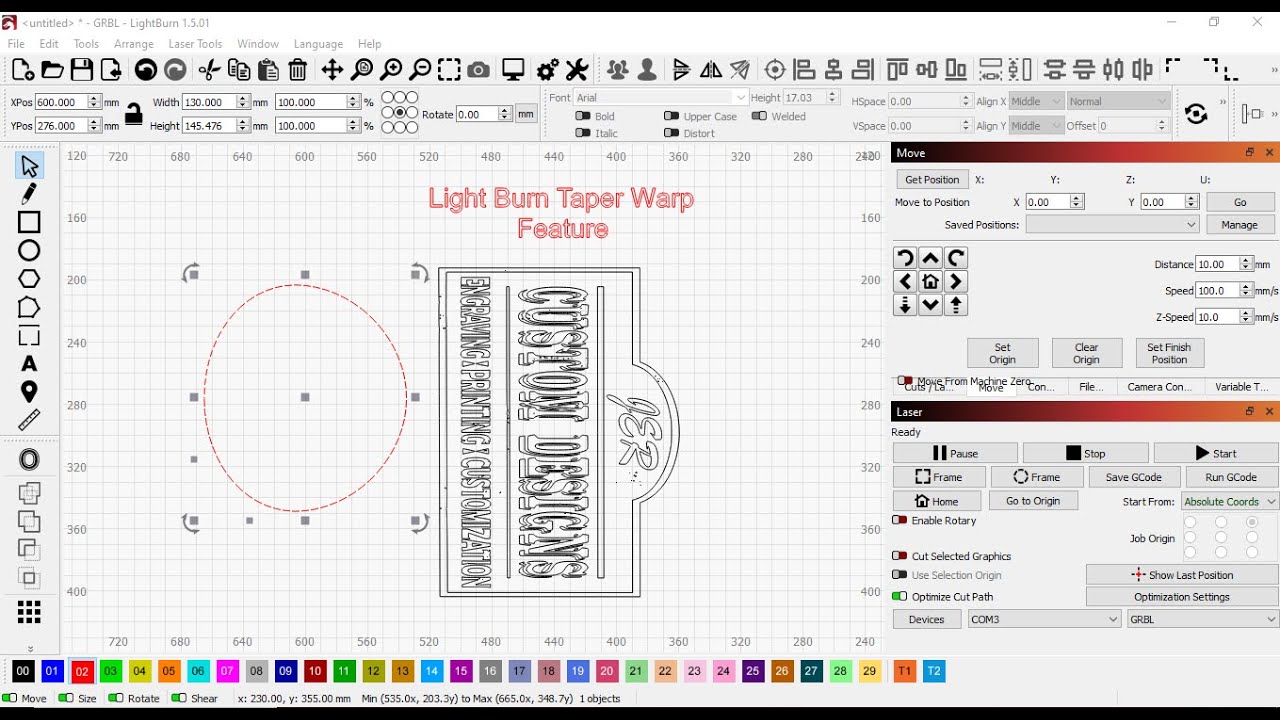1280x720 pixels.
Task: Click the Move to Page Center target icon
Action: (775, 69)
